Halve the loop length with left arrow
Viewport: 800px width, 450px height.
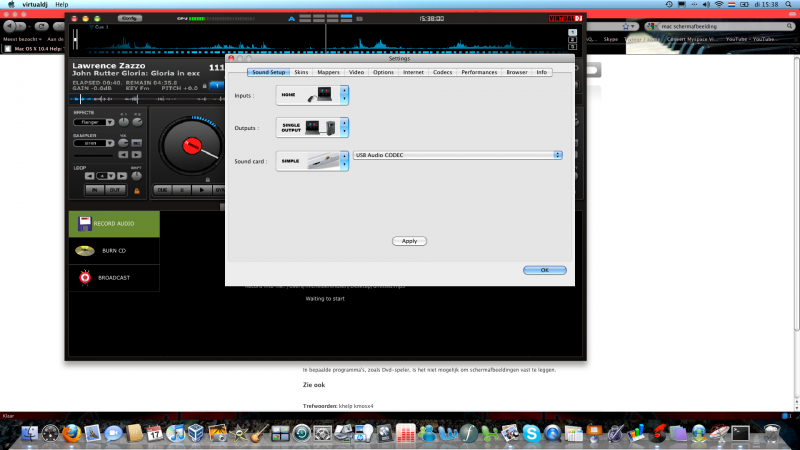click(x=90, y=176)
